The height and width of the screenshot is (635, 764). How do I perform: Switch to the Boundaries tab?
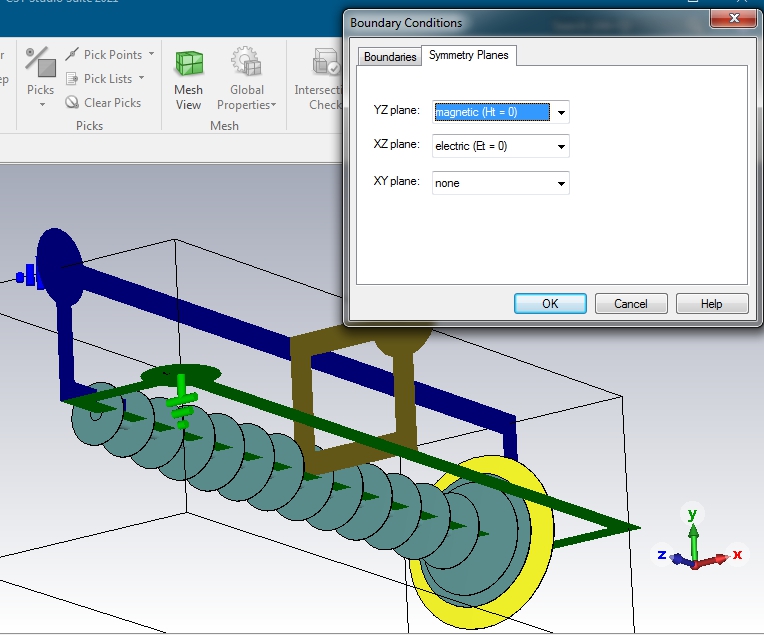click(x=390, y=57)
